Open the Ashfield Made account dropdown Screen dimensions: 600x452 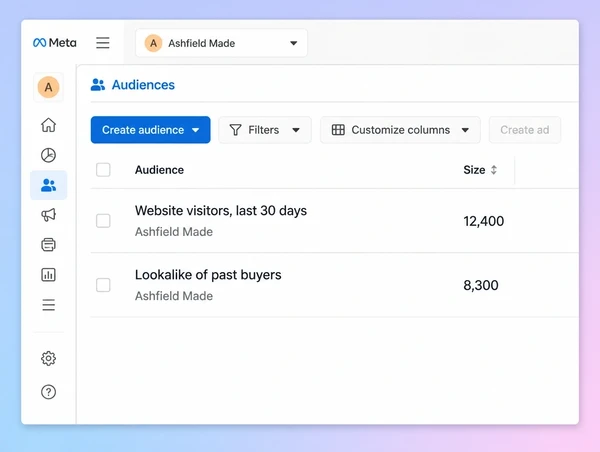[221, 43]
